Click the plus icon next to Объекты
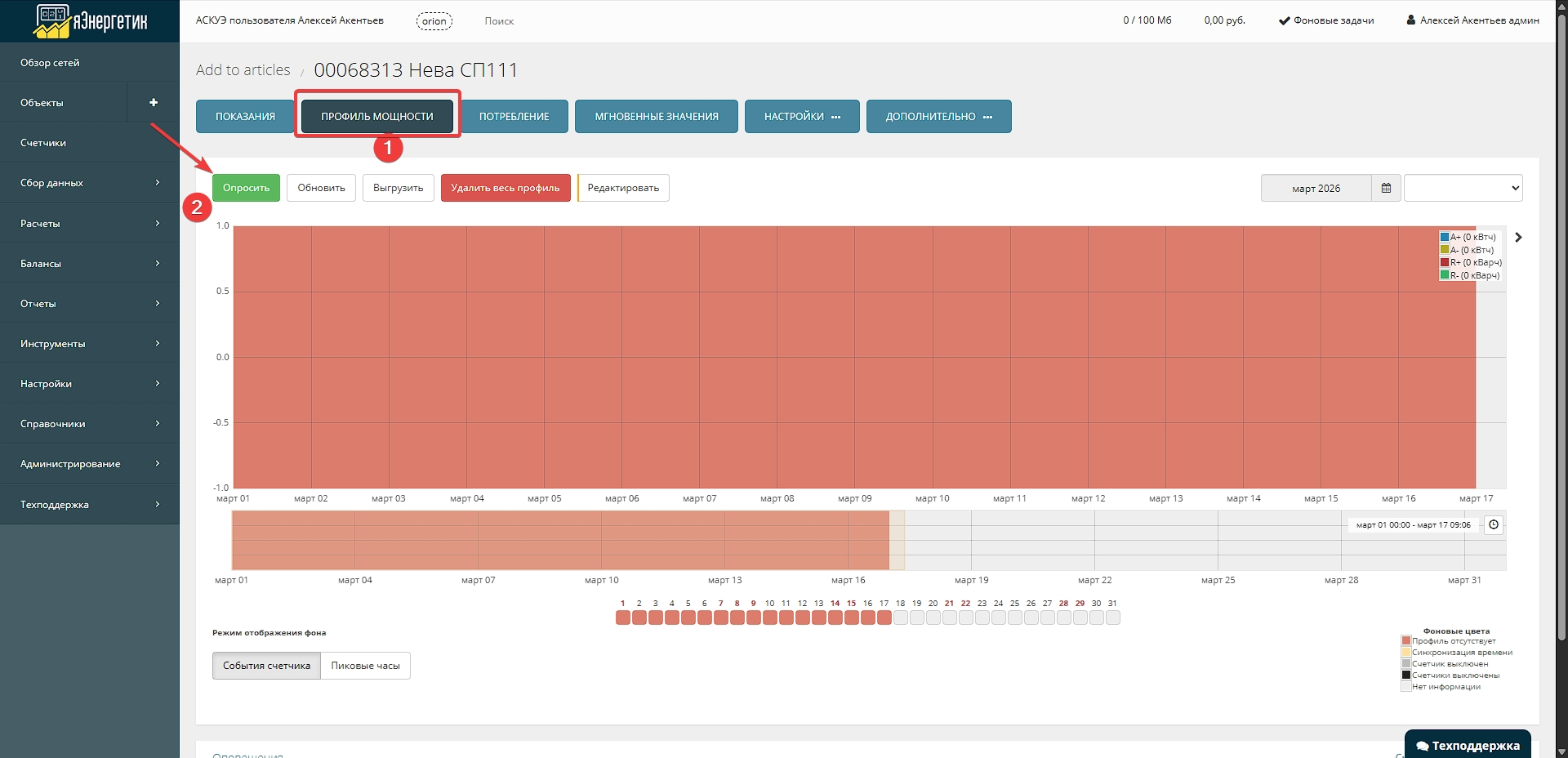Image resolution: width=1568 pixels, height=758 pixels. tap(154, 103)
